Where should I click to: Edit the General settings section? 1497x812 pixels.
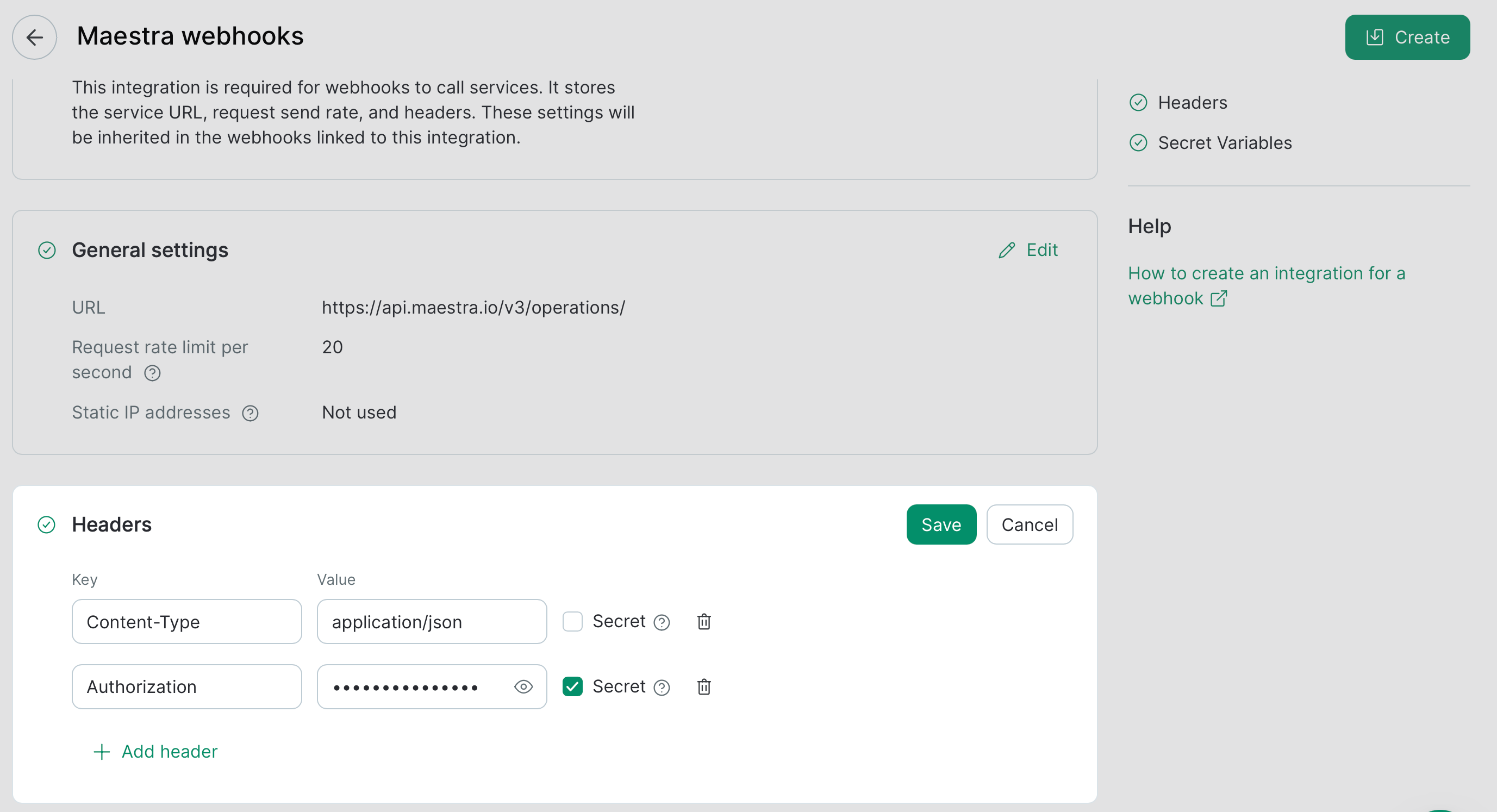[1028, 250]
